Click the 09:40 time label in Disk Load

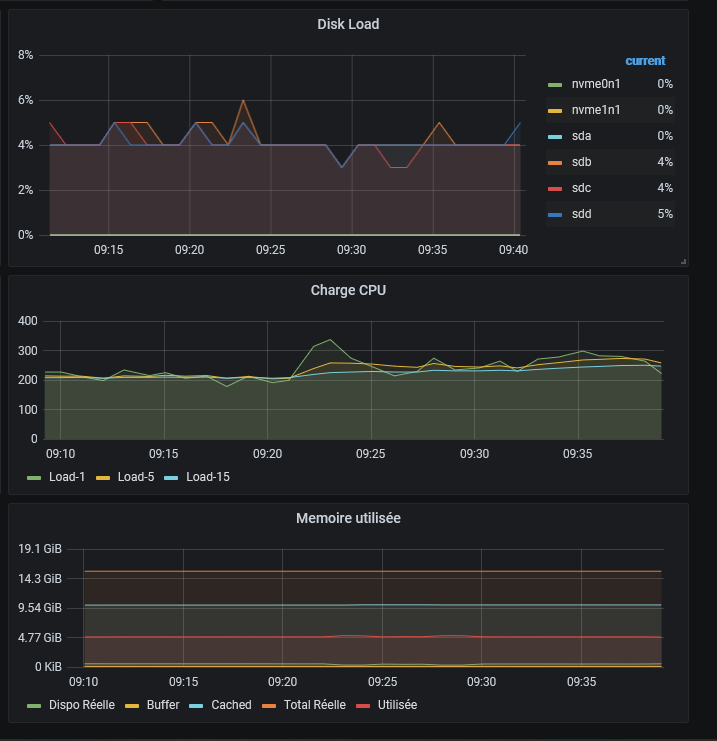pyautogui.click(x=513, y=250)
